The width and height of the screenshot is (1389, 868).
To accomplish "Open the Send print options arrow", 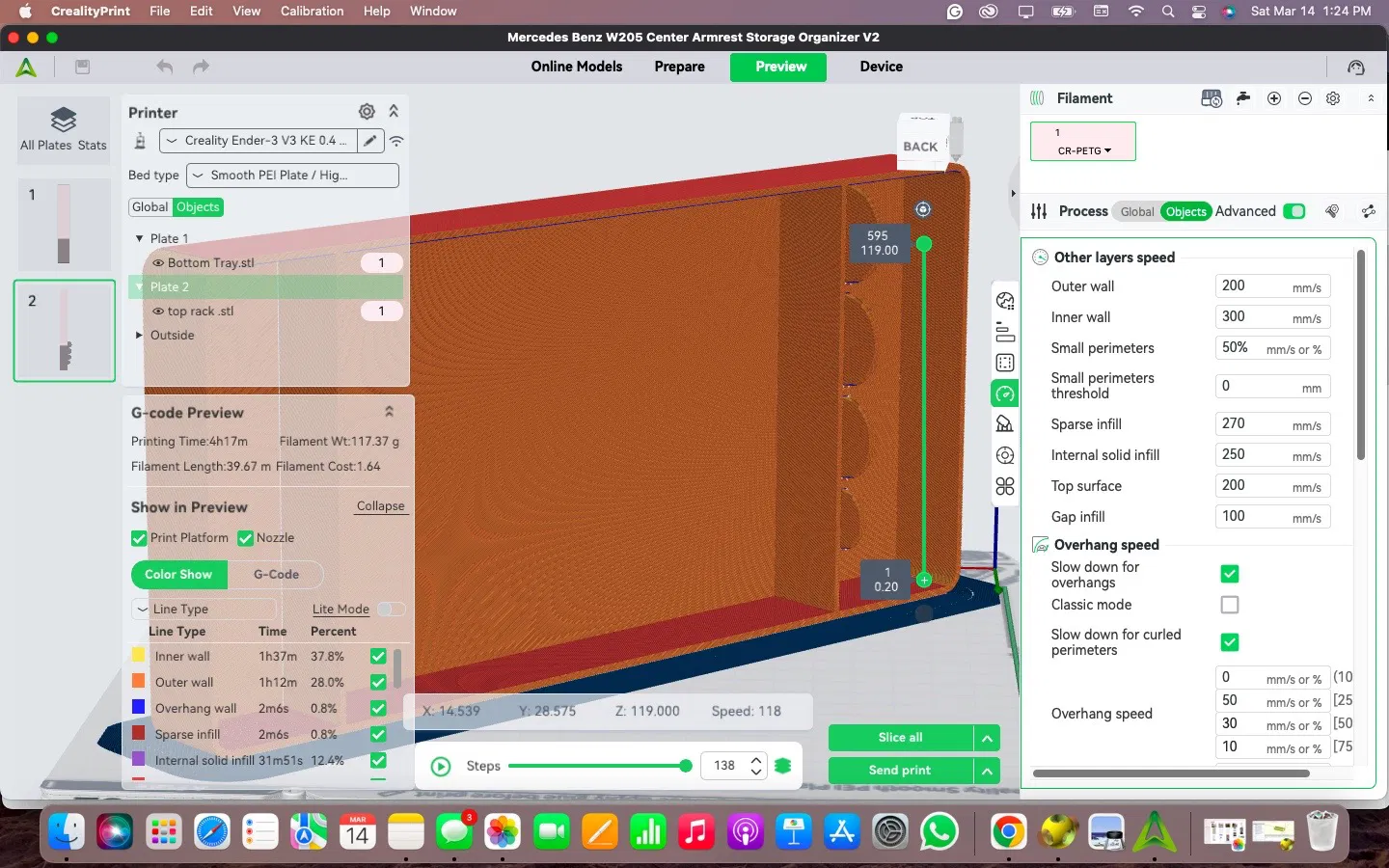I will pos(987,771).
